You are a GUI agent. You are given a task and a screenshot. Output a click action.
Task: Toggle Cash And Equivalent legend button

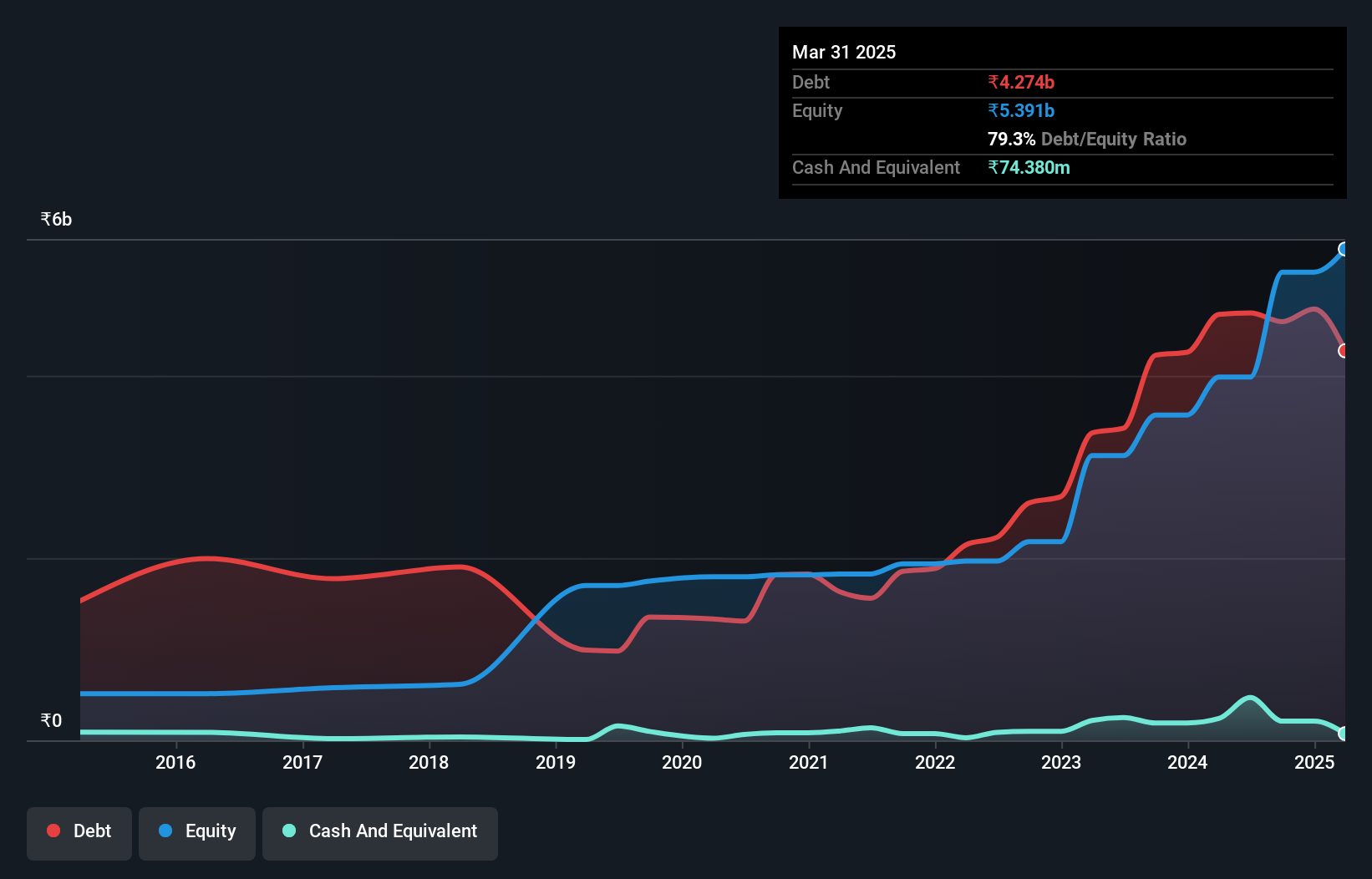(380, 833)
